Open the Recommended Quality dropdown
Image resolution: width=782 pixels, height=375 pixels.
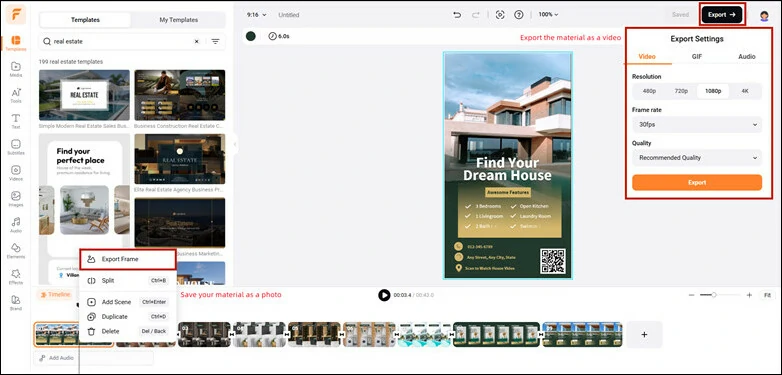(x=697, y=158)
